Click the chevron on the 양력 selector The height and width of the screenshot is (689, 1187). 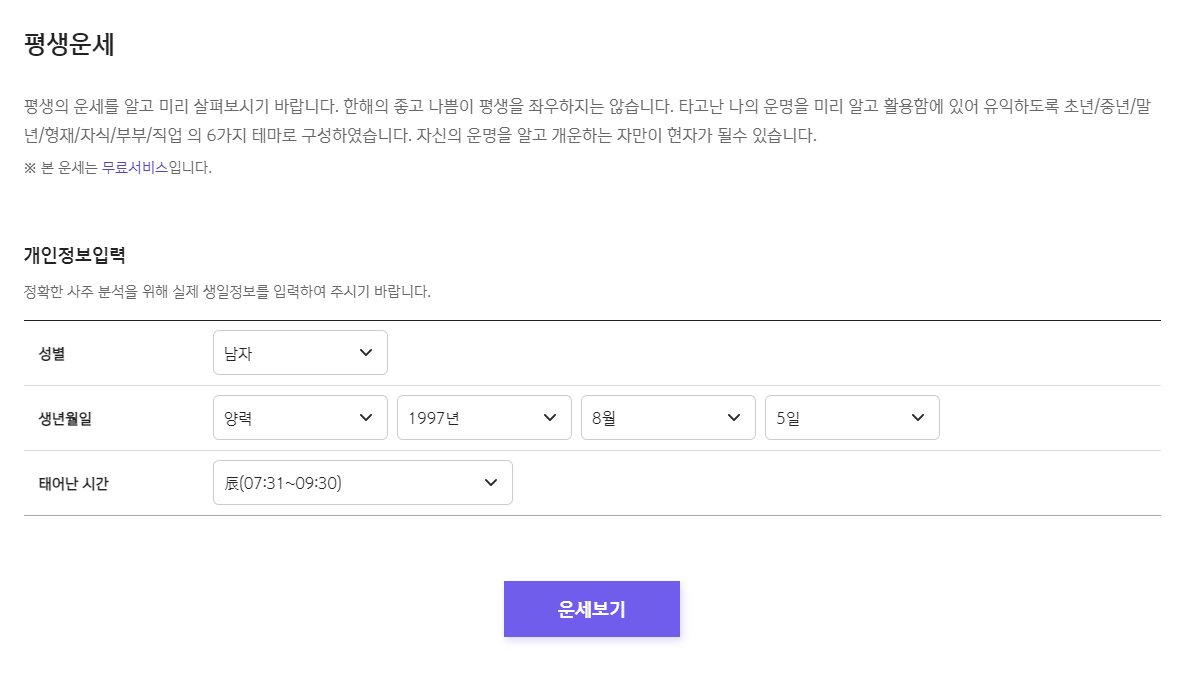click(368, 417)
